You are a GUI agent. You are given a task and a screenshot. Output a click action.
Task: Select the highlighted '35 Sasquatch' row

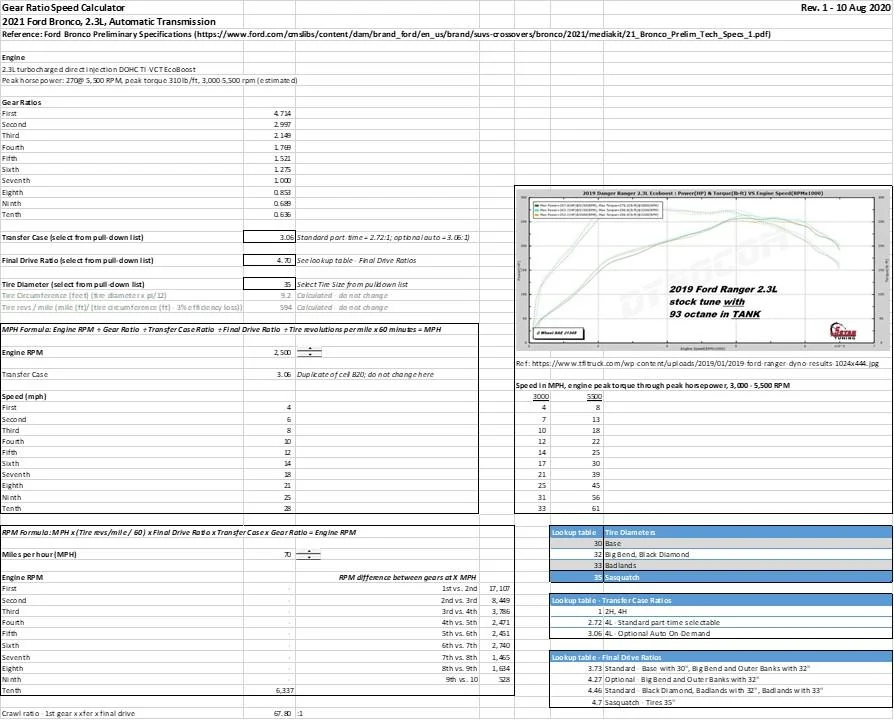721,577
